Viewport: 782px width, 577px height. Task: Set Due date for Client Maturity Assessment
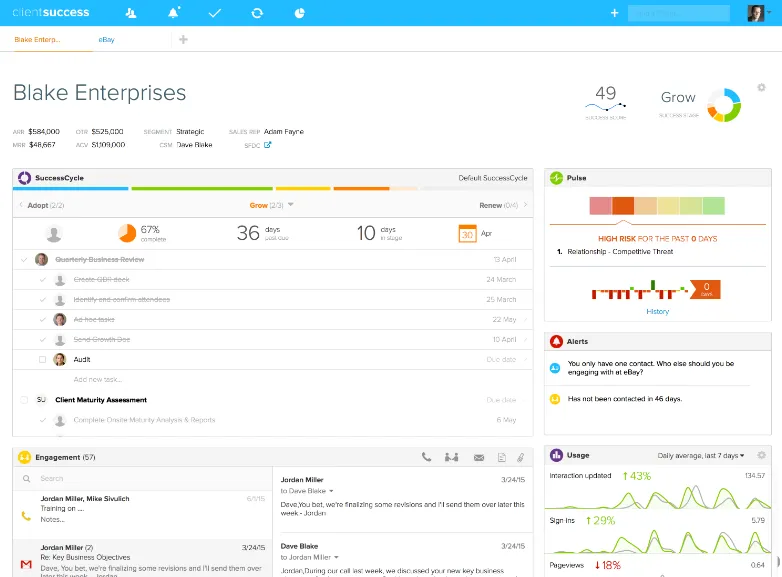pyautogui.click(x=501, y=399)
